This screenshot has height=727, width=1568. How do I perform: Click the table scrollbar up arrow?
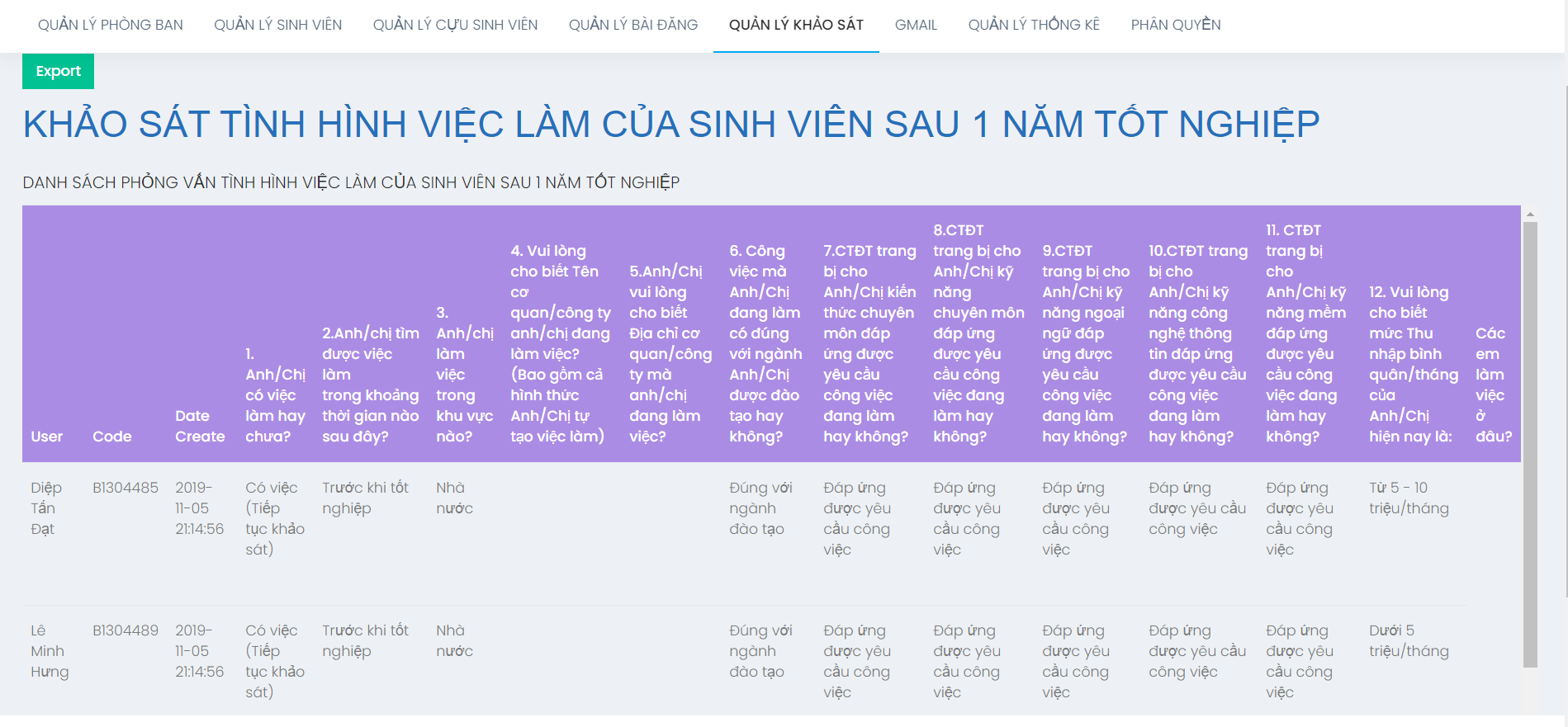click(1530, 215)
